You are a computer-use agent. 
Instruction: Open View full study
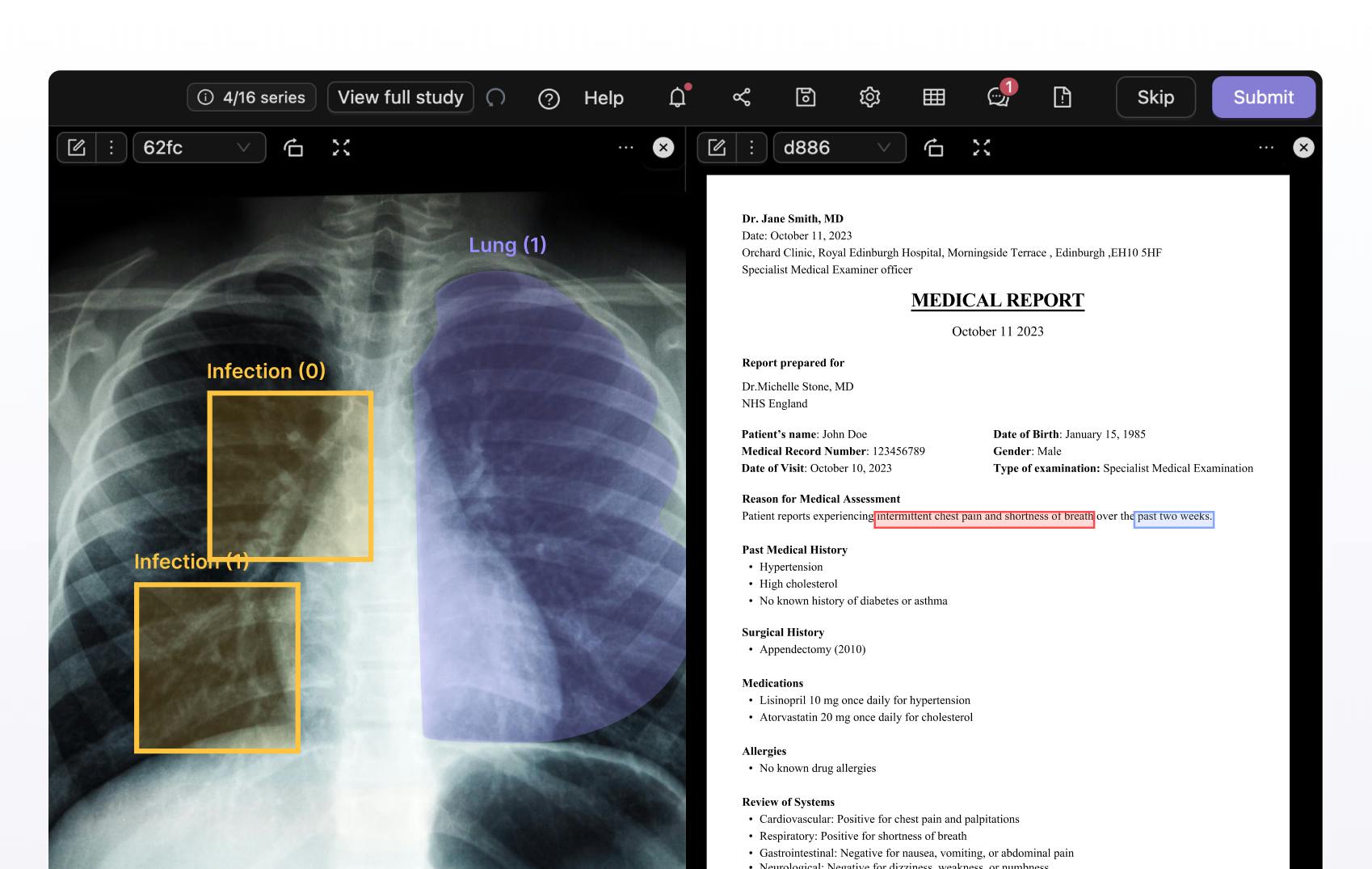click(400, 97)
